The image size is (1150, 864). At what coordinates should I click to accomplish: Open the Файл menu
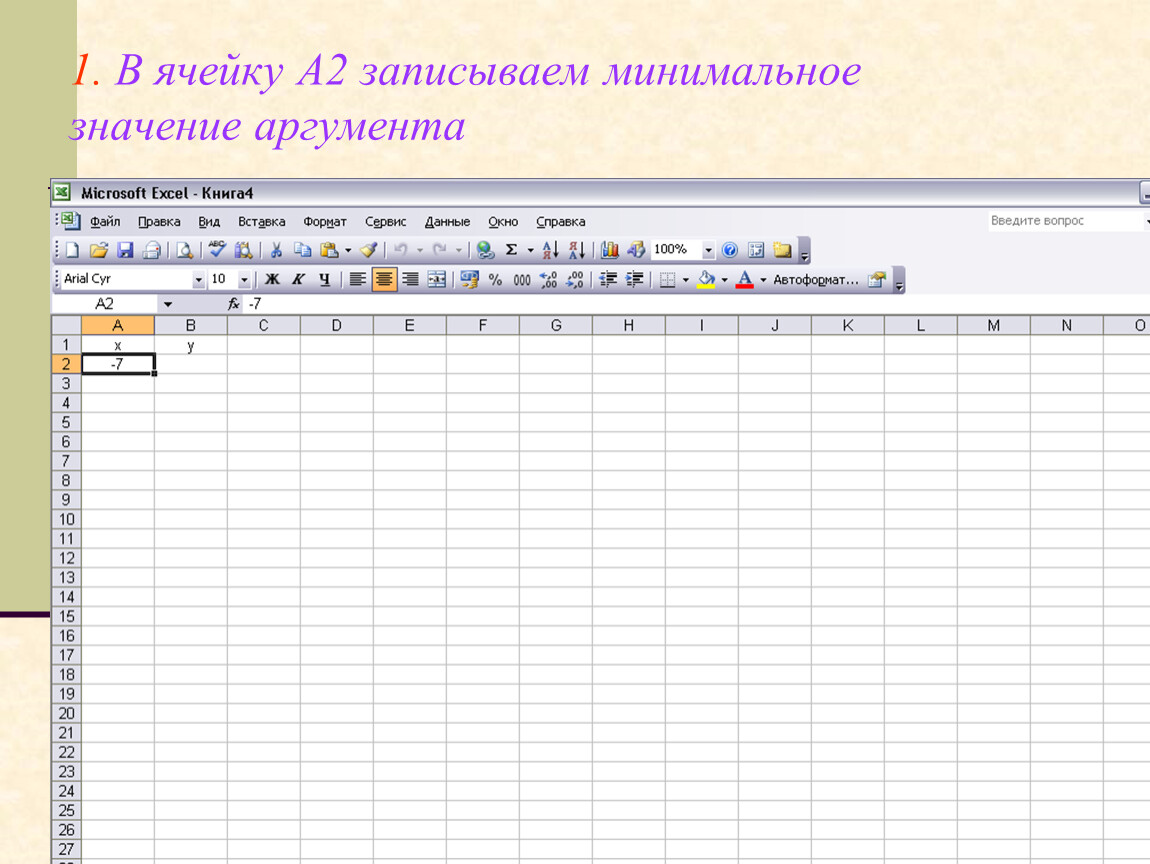pyautogui.click(x=105, y=222)
